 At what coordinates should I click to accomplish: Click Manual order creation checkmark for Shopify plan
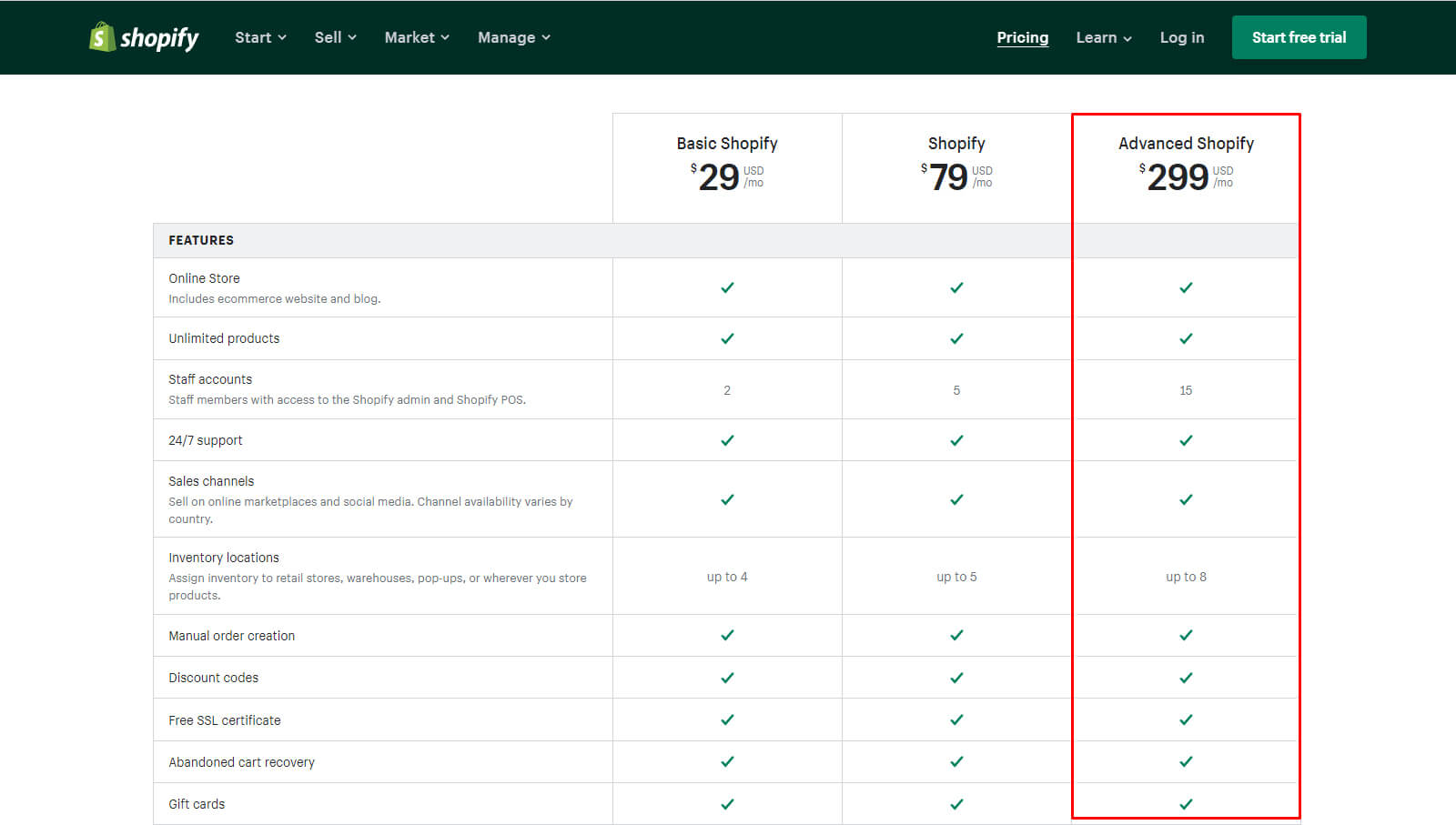(x=956, y=635)
